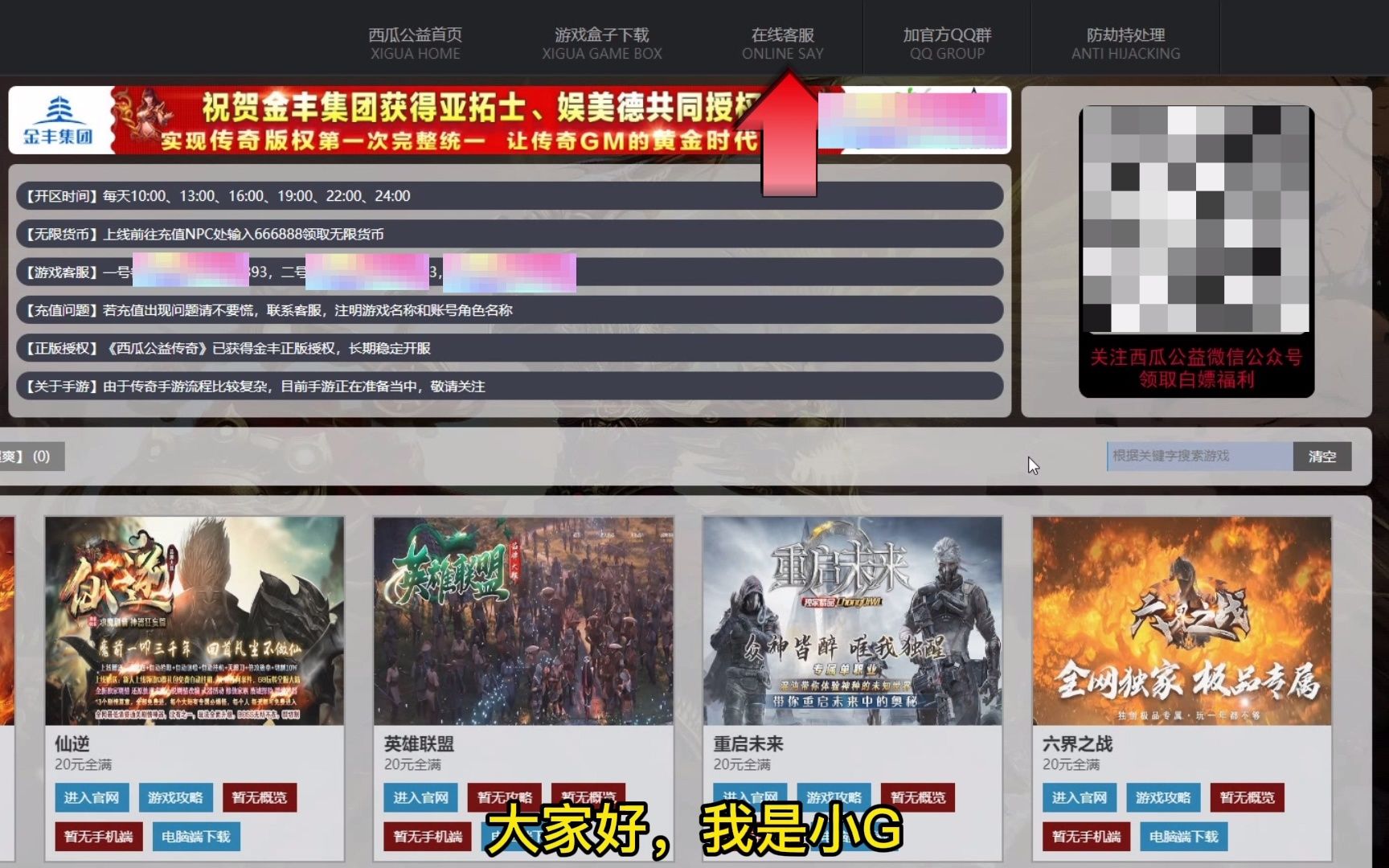Click the 金丰集团 logo in banner
The width and height of the screenshot is (1389, 868).
[x=59, y=121]
